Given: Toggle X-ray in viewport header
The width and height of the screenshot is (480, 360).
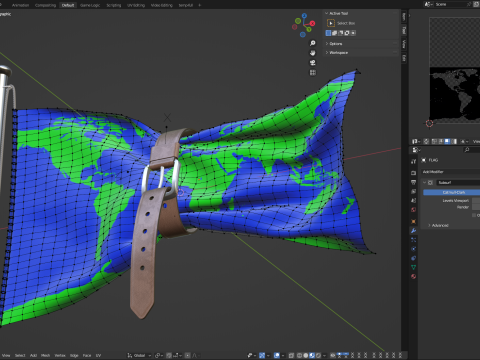Looking at the screenshot, I should [291, 355].
